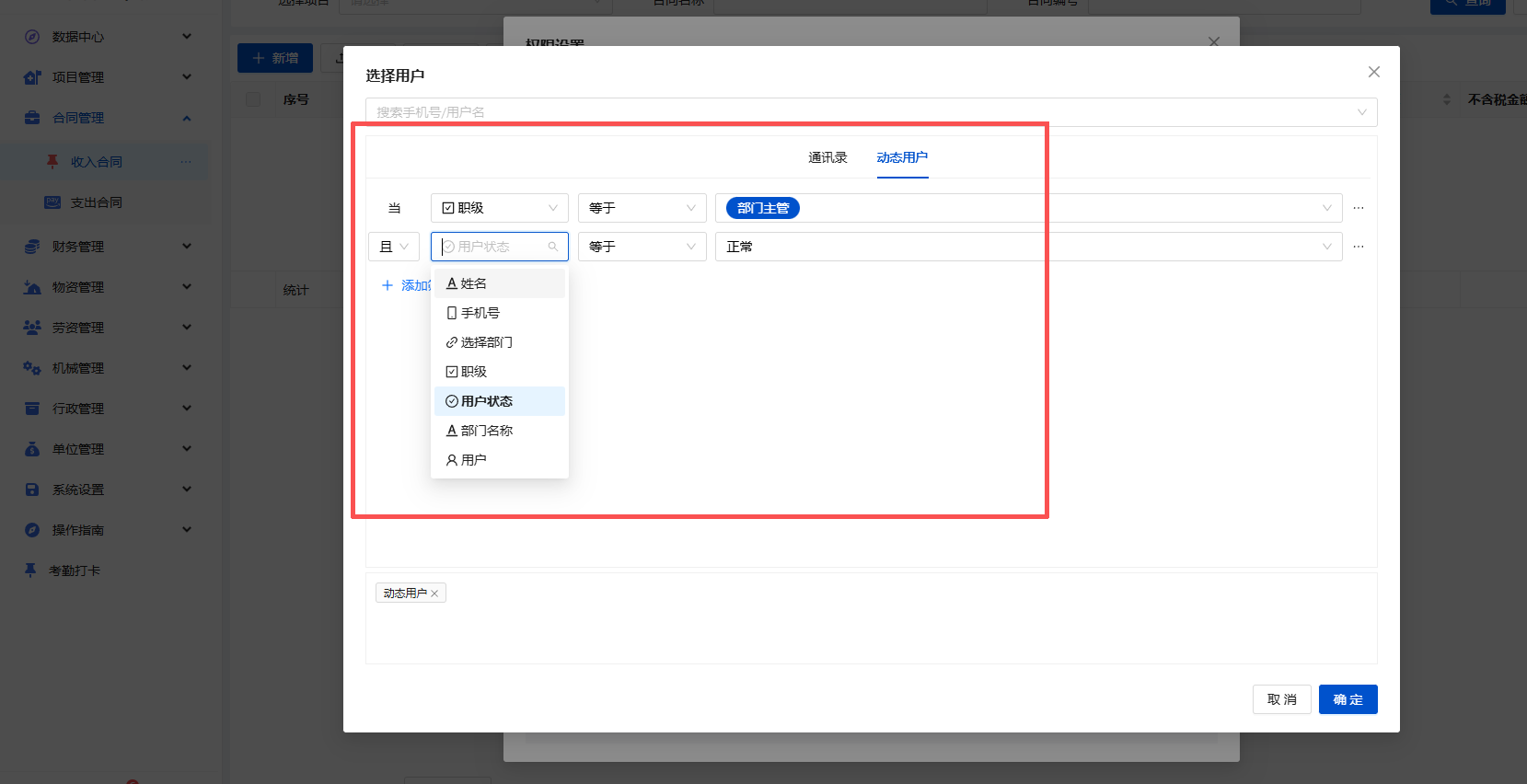Open the 且 logic dropdown
This screenshot has height=784, width=1527.
tap(394, 247)
